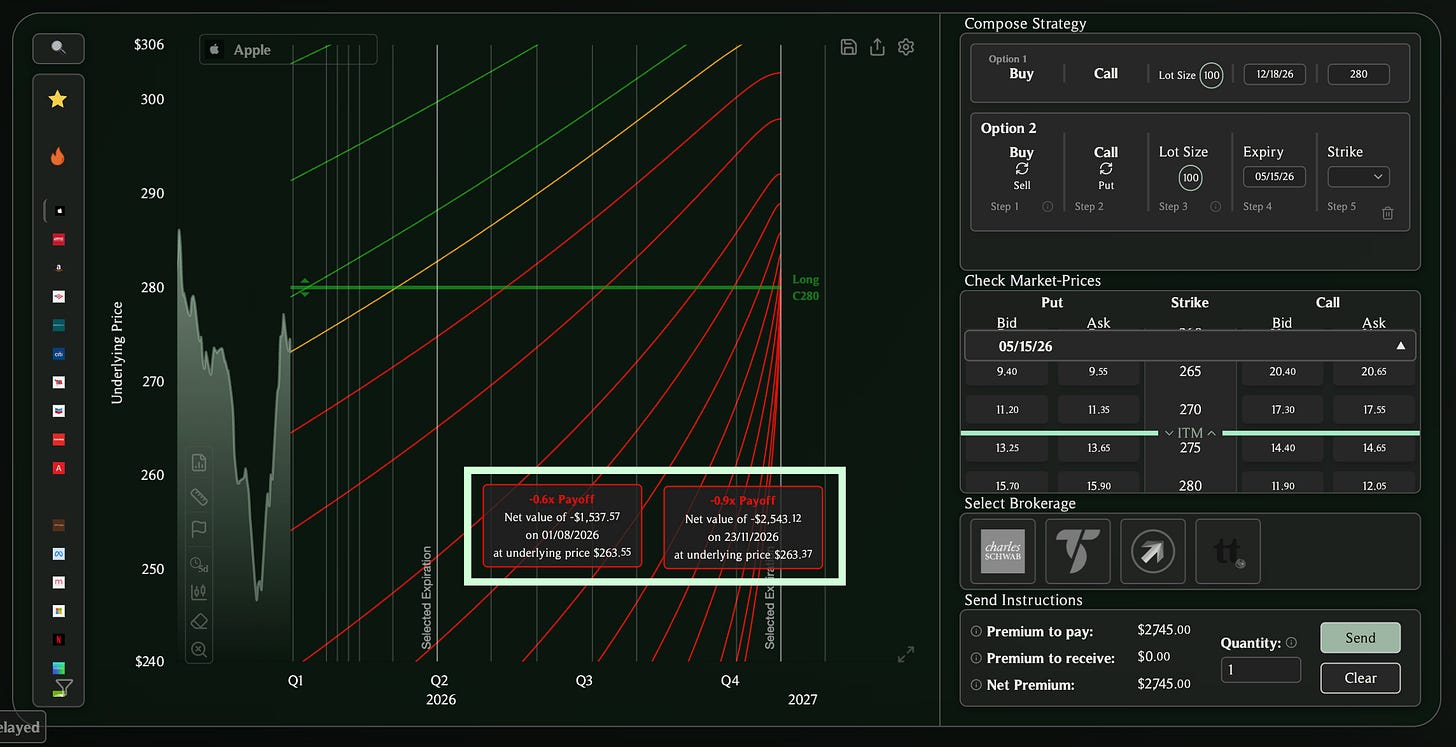Open the Apple ticker selector in the chart
The height and width of the screenshot is (747, 1456).
coord(288,50)
